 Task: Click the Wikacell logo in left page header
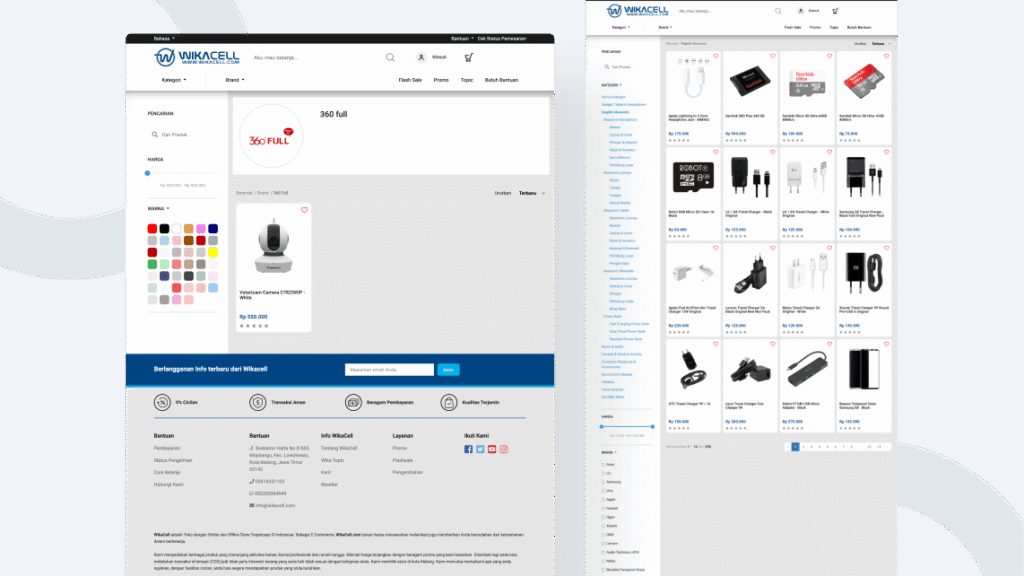click(197, 57)
